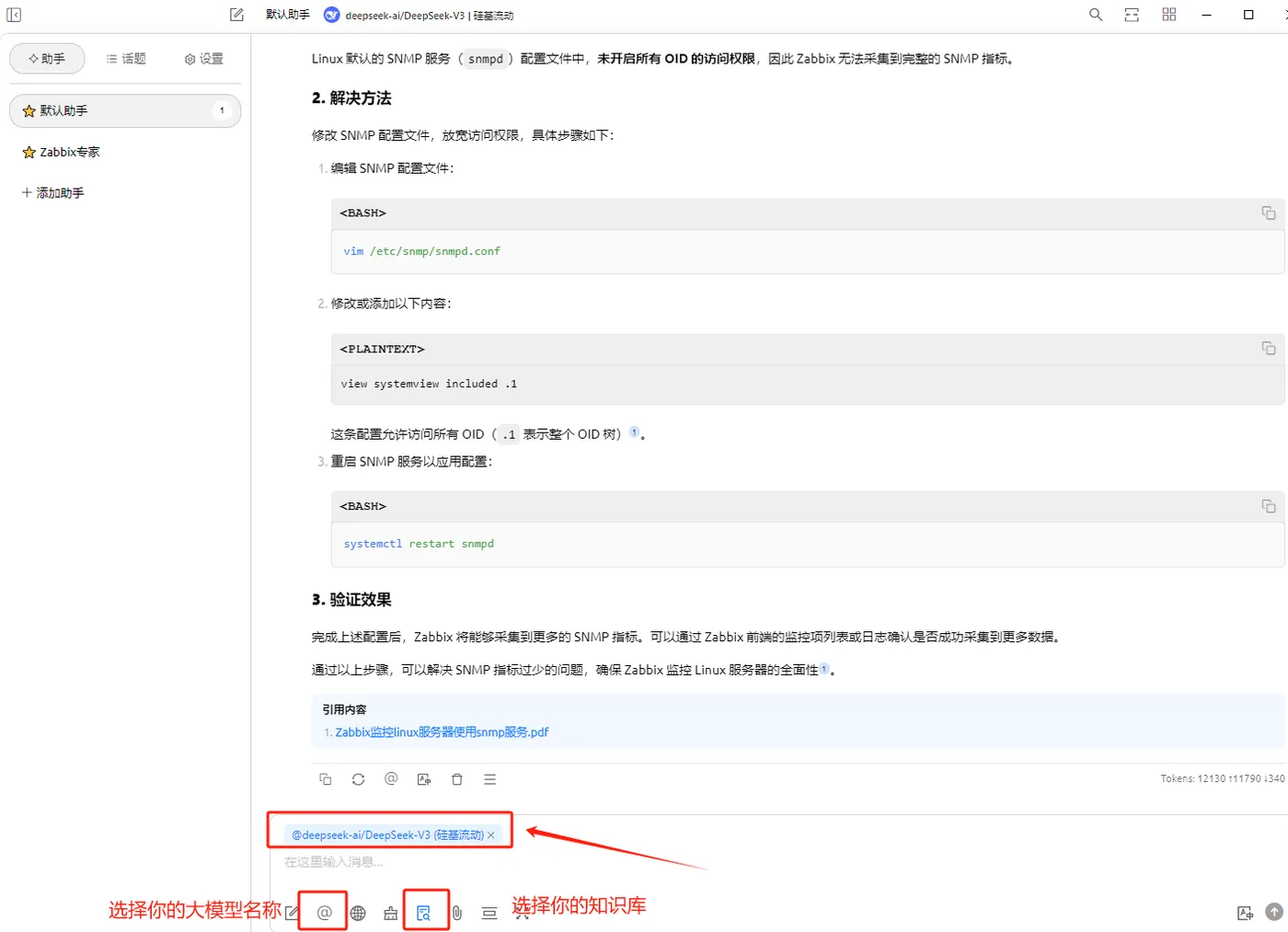1288x932 pixels.
Task: Mention another model for this message reply
Action: tap(391, 779)
